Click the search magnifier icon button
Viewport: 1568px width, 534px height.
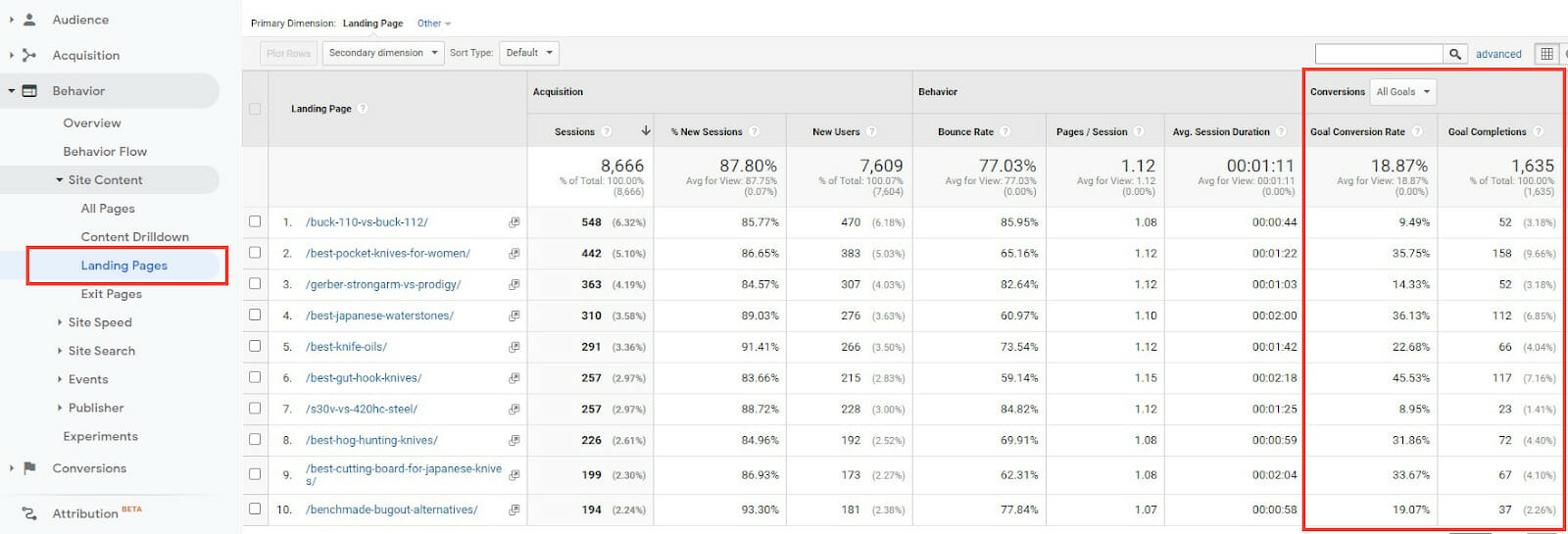pyautogui.click(x=1455, y=54)
